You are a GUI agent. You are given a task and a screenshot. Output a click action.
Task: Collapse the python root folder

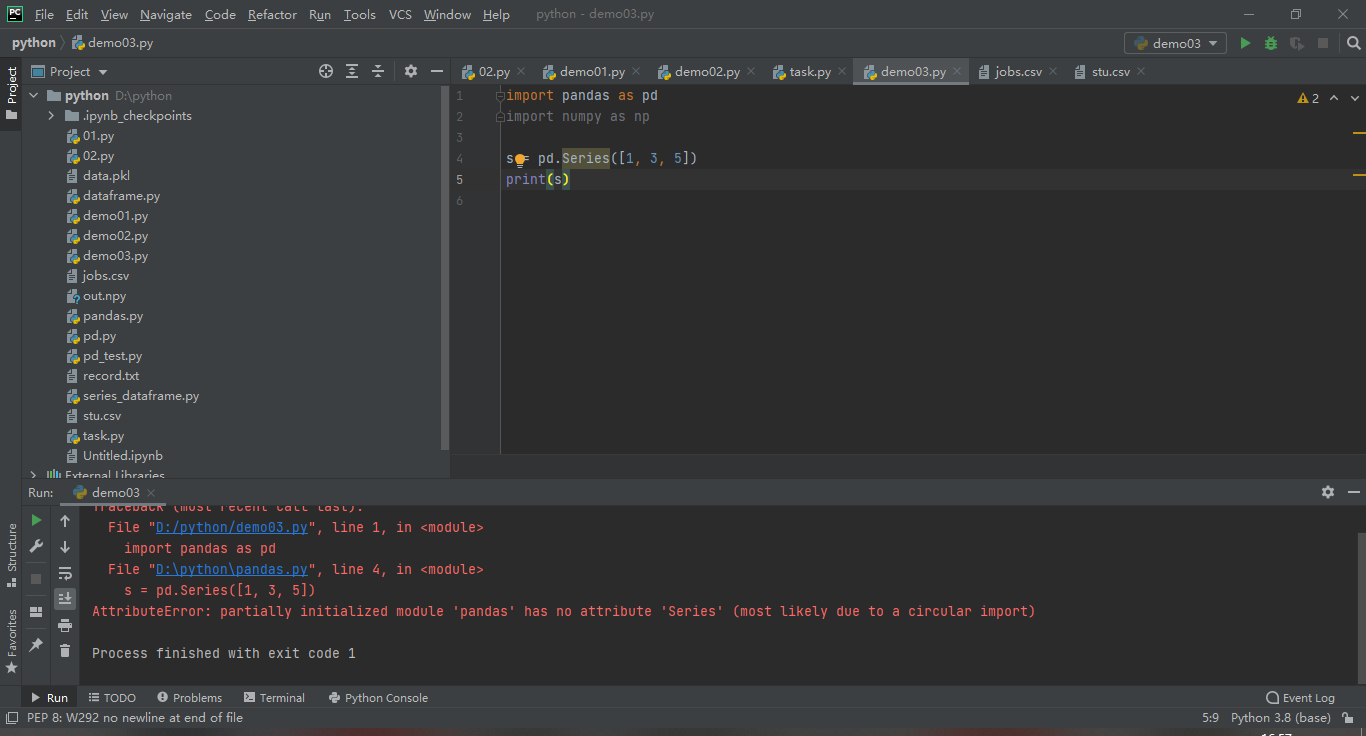pos(33,96)
